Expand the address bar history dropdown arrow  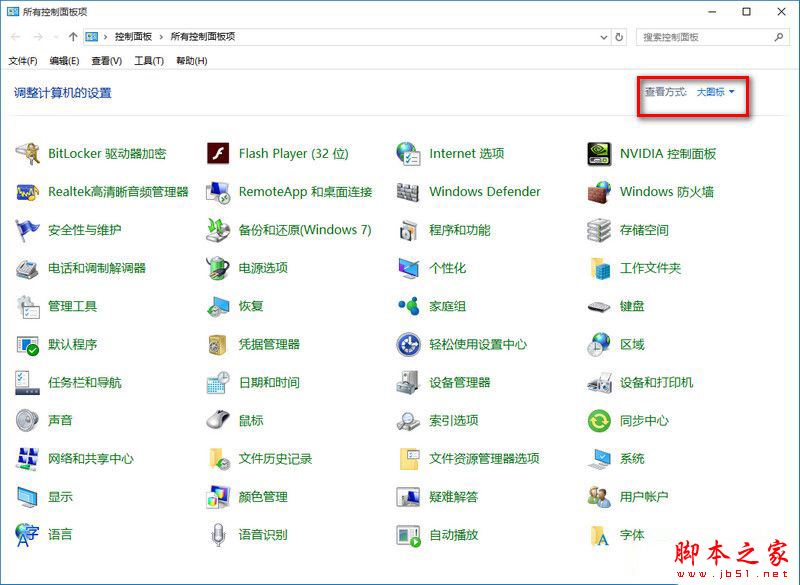602,37
